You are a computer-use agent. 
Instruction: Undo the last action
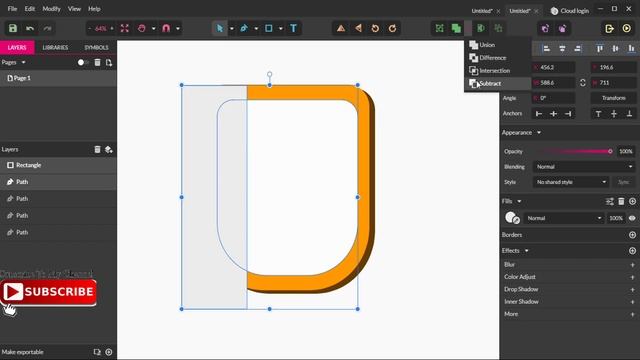click(x=30, y=28)
